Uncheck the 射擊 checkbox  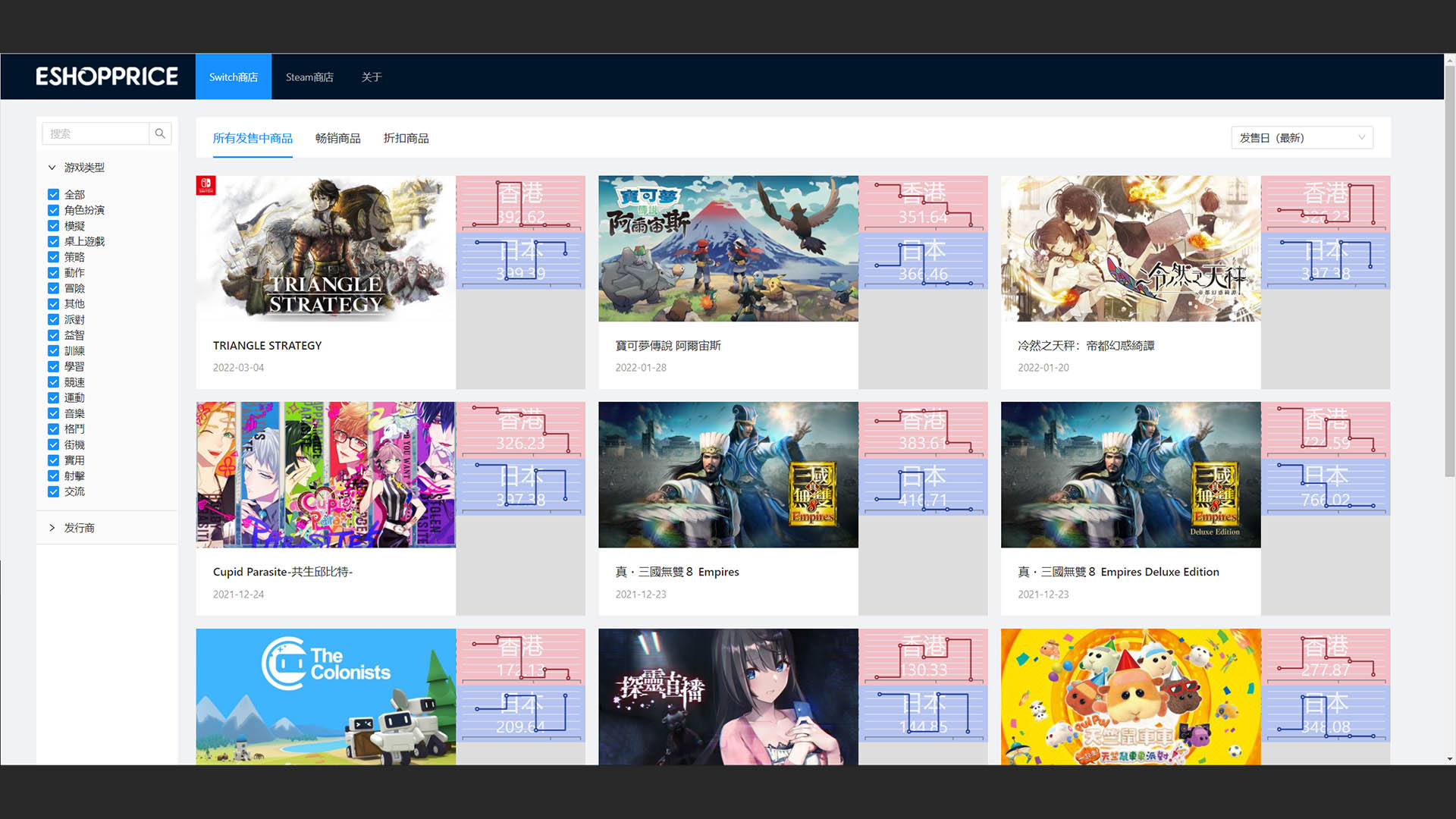tap(53, 476)
